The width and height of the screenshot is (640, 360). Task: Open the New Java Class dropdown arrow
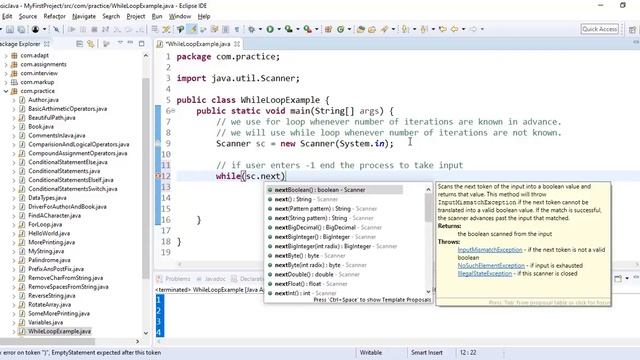(349, 29)
